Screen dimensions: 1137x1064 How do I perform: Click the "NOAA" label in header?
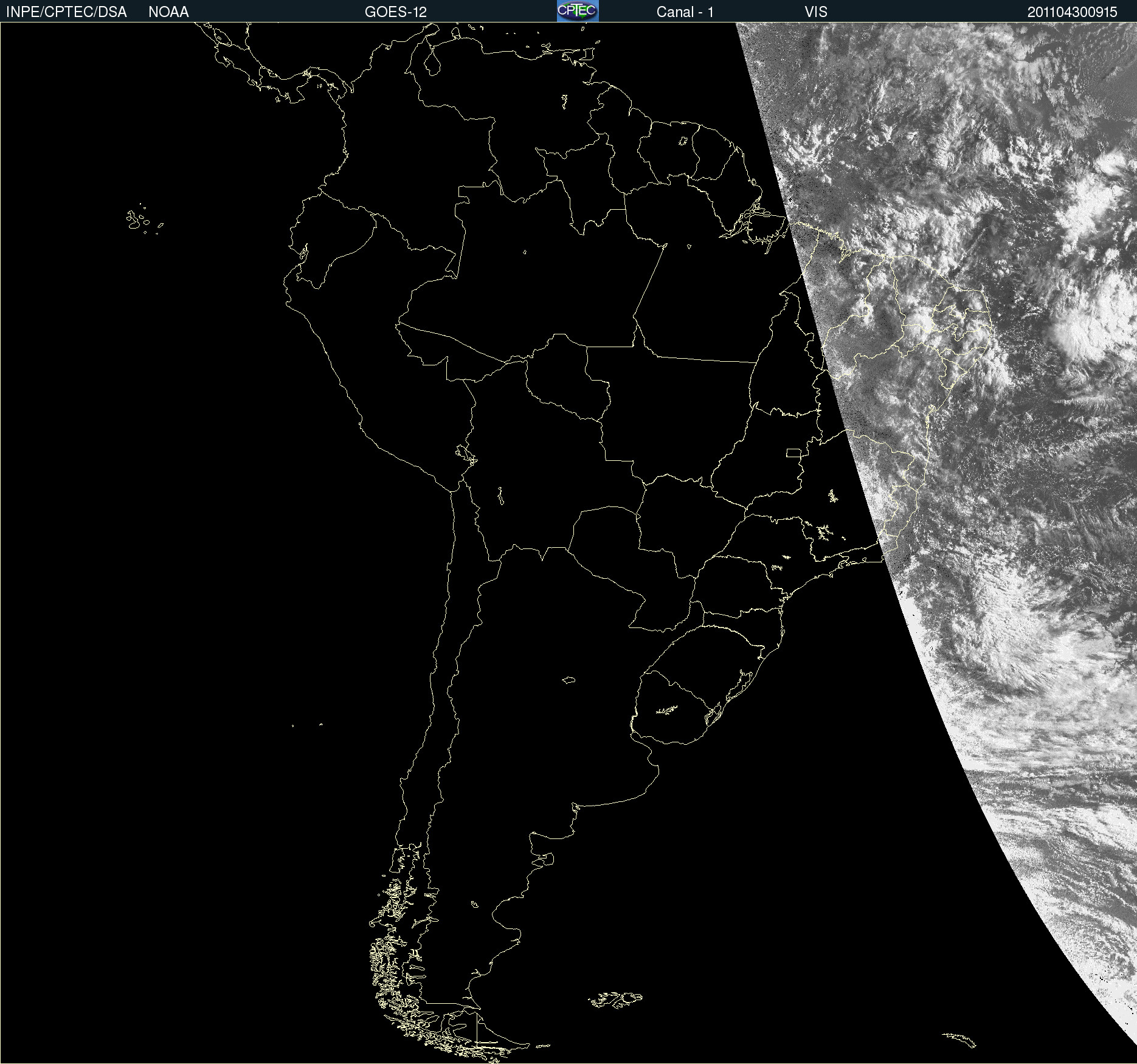(x=168, y=12)
